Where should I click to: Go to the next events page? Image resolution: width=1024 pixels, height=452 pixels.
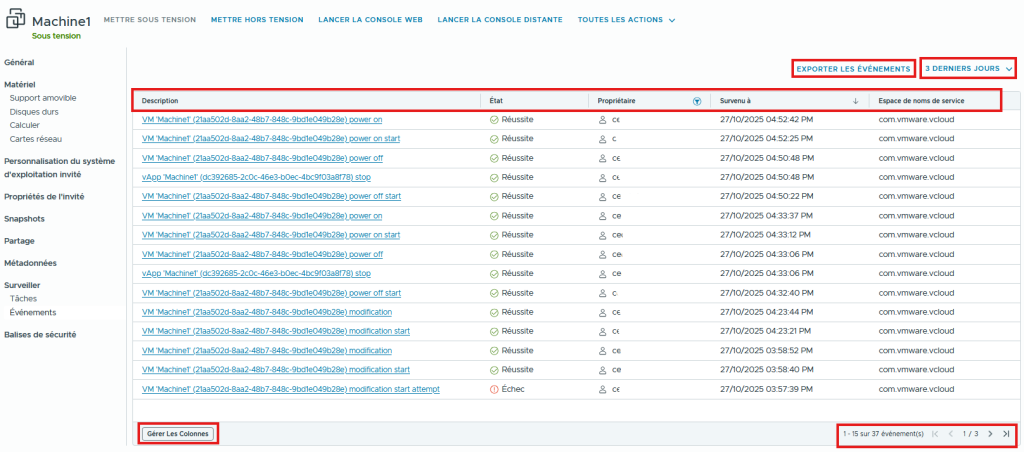click(990, 434)
